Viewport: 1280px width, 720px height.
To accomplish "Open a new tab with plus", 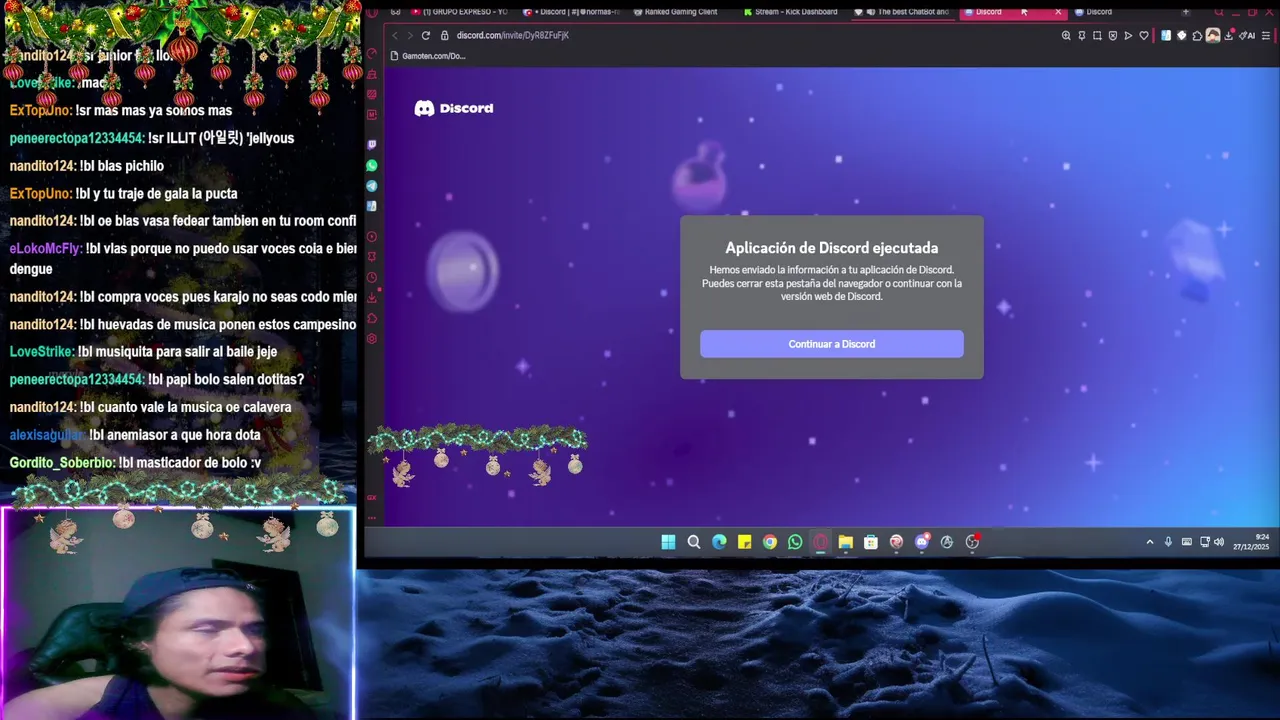I will coord(1186,12).
